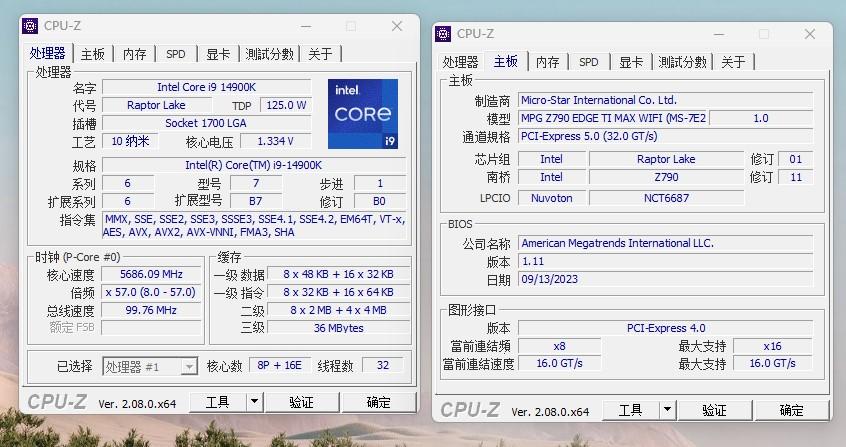Open the 内存 tab in right CPU-Z window
846x447 pixels.
(548, 62)
